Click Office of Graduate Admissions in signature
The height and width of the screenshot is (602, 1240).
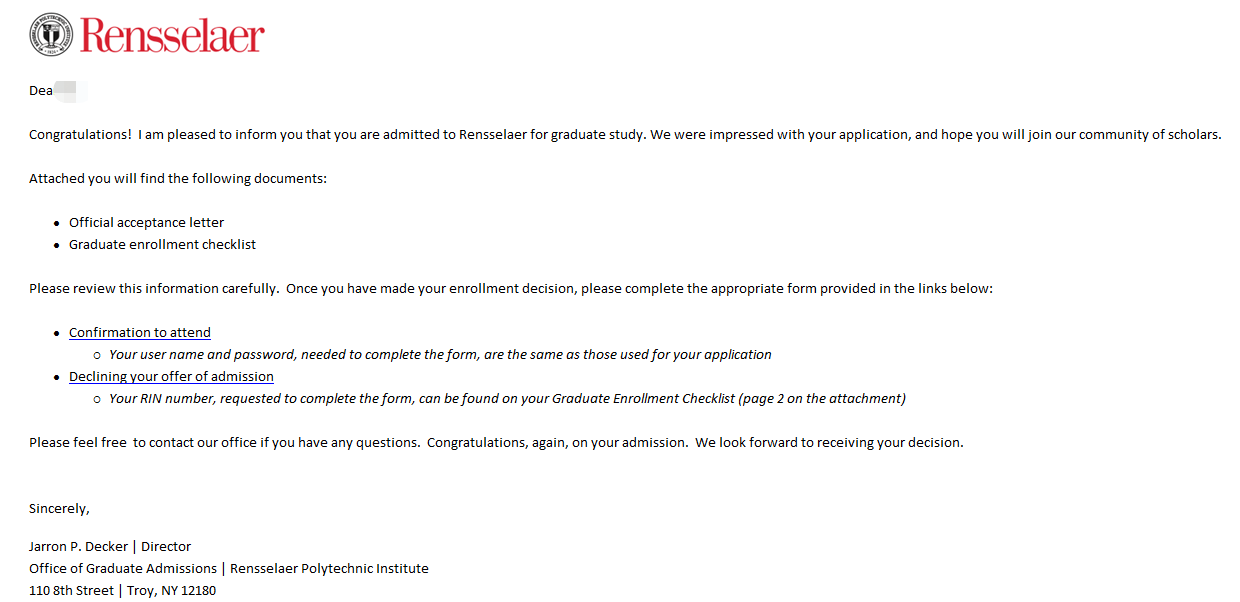[123, 569]
